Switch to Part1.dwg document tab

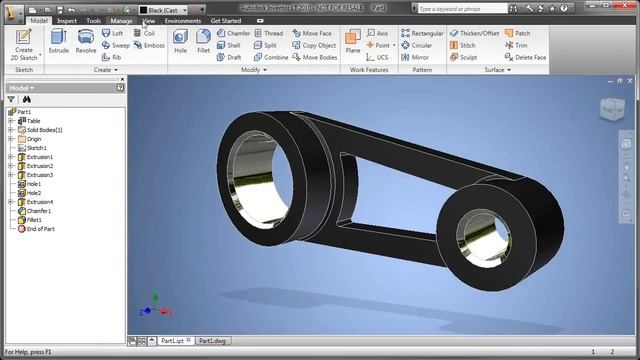pyautogui.click(x=212, y=341)
